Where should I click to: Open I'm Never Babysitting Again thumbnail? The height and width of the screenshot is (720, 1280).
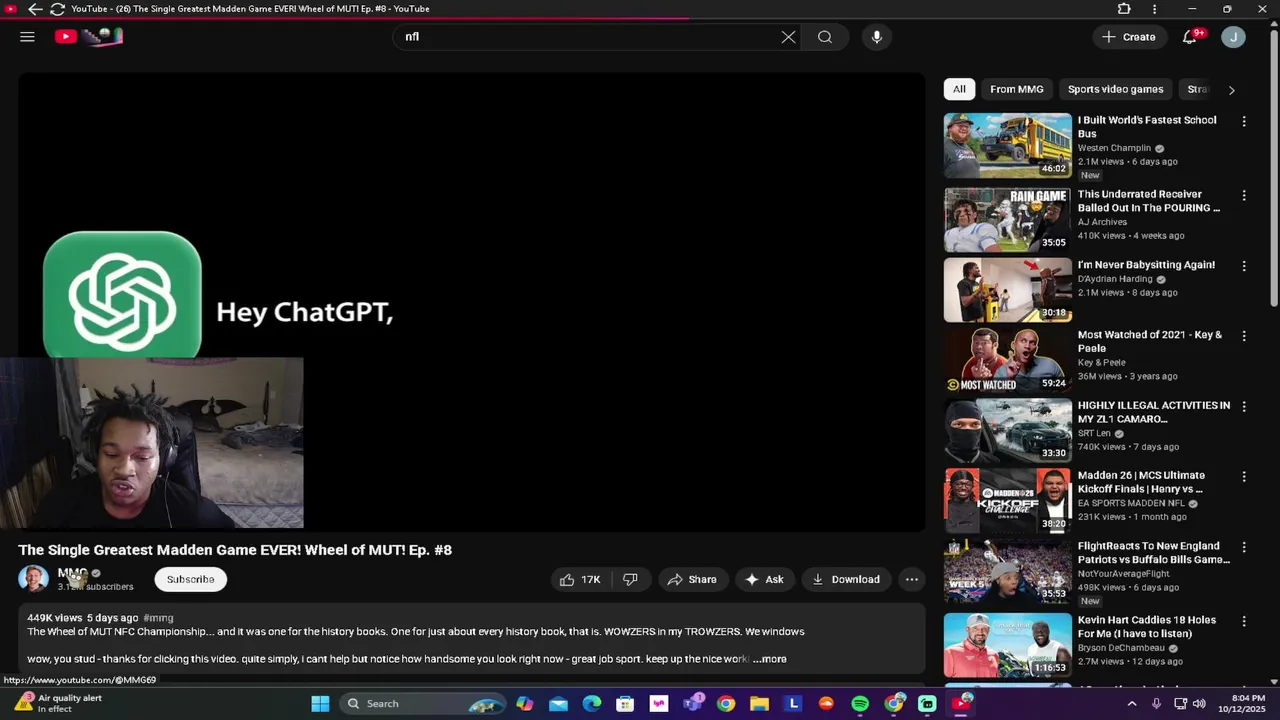point(1007,290)
